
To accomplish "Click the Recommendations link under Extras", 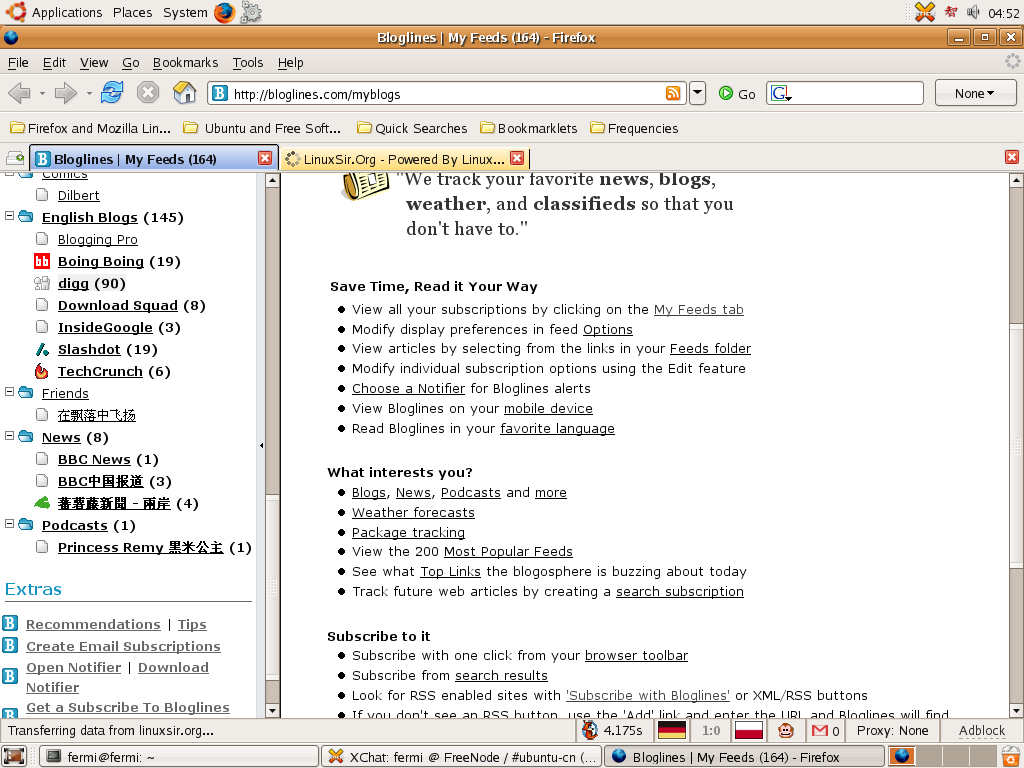I will coord(93,624).
